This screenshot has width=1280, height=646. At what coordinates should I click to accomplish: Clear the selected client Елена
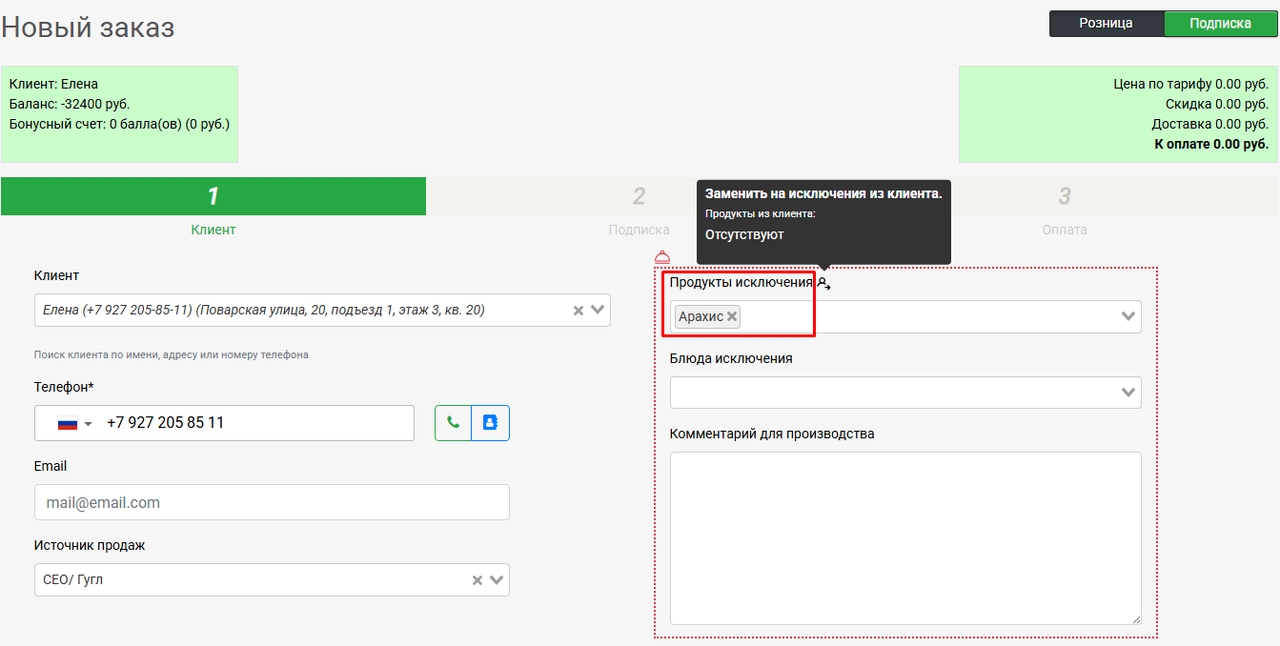578,311
